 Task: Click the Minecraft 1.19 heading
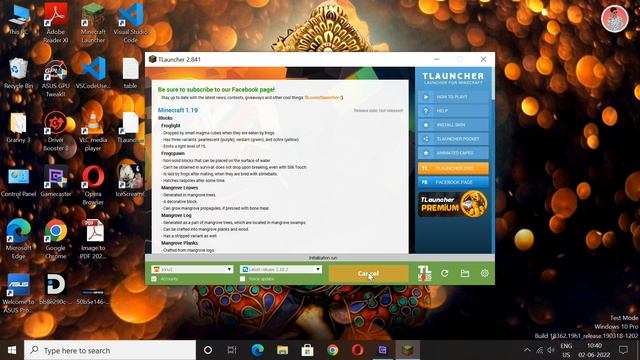coord(178,110)
